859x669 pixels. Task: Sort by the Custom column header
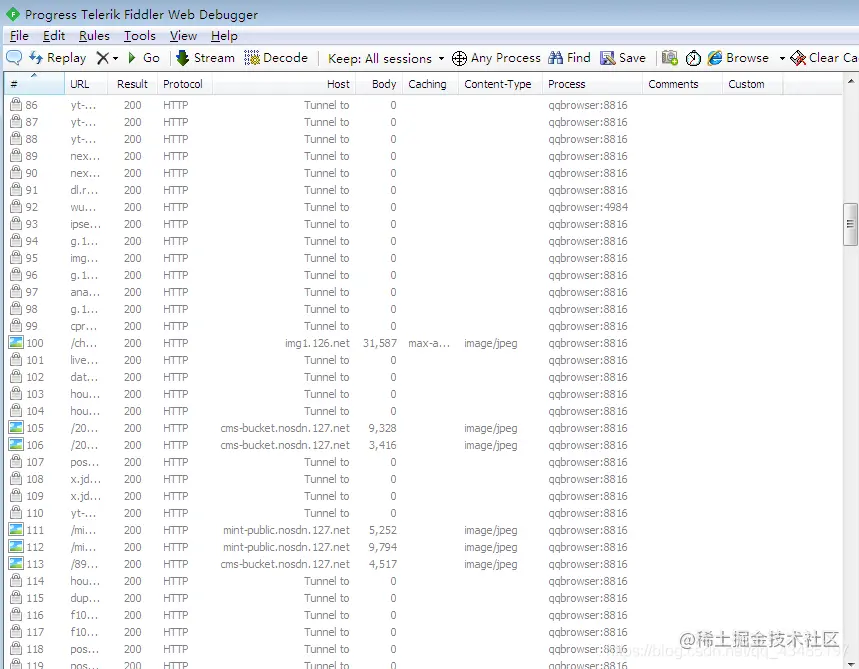[x=752, y=84]
